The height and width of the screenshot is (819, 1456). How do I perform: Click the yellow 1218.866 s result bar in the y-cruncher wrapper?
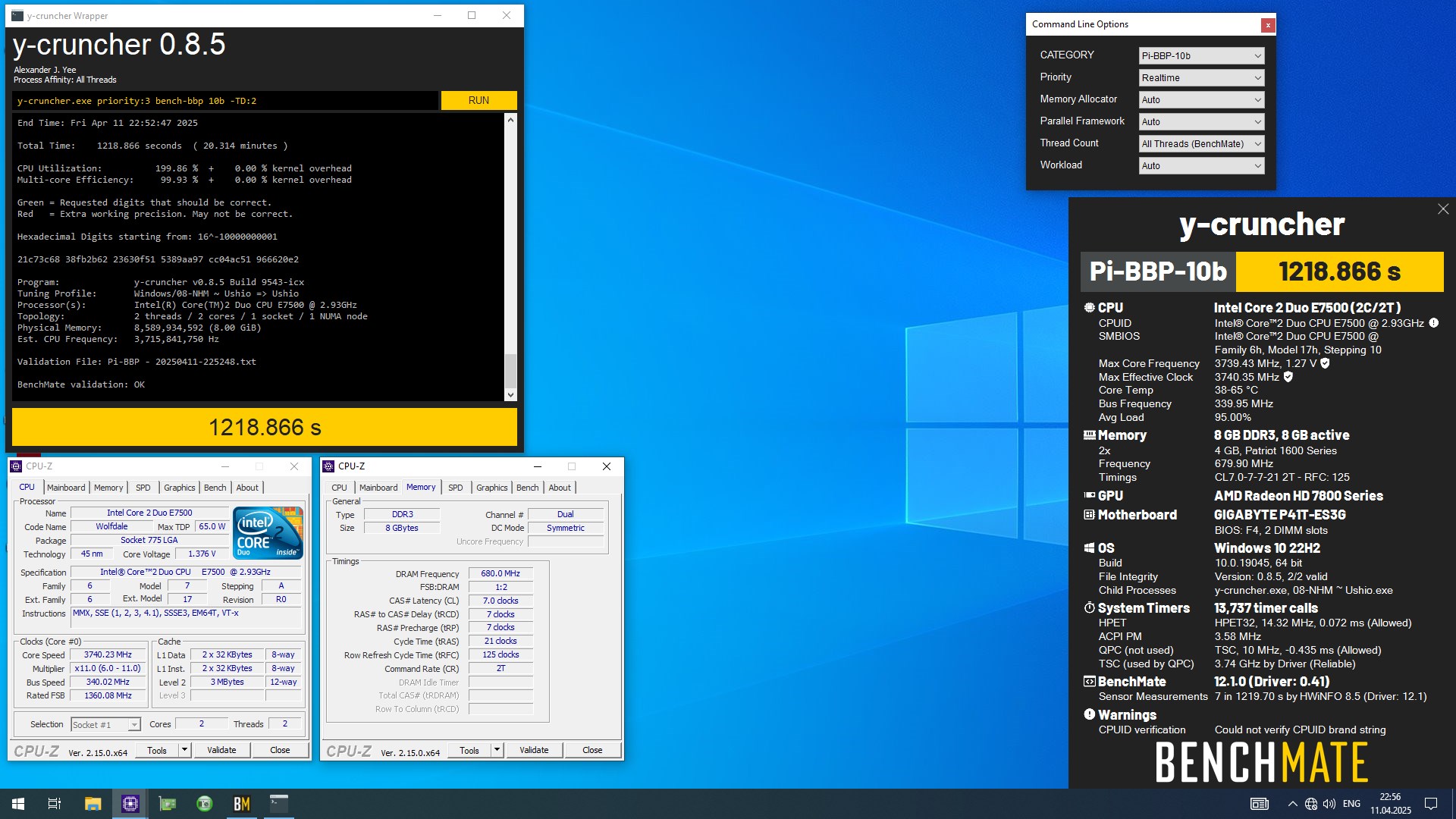point(265,428)
